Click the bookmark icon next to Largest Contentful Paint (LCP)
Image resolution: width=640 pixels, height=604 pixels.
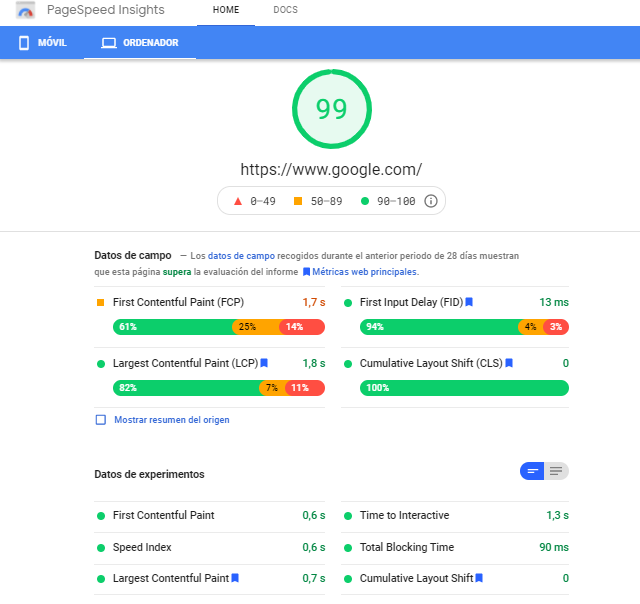[264, 363]
